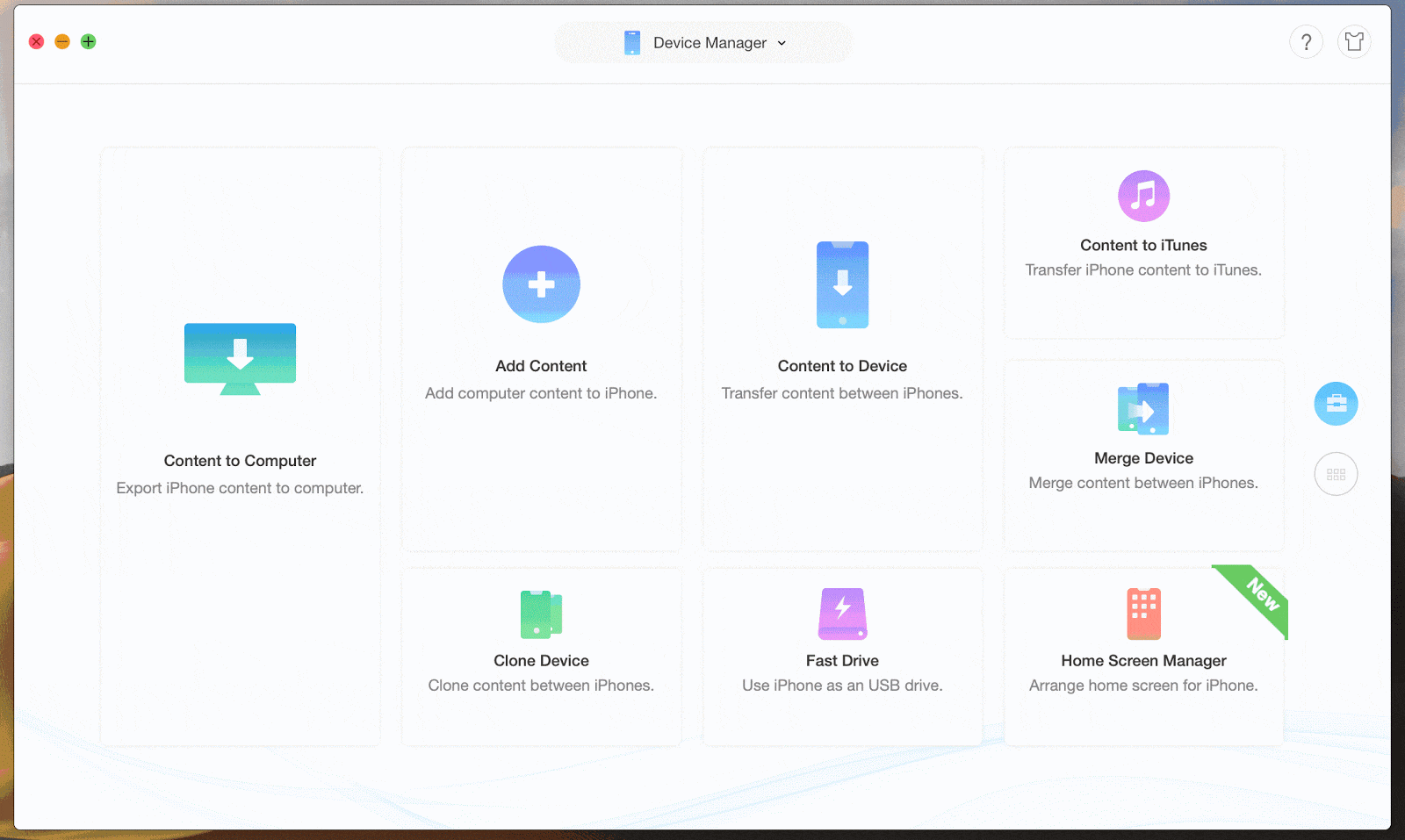The height and width of the screenshot is (840, 1405).
Task: Close the window with red button
Action: [x=36, y=41]
